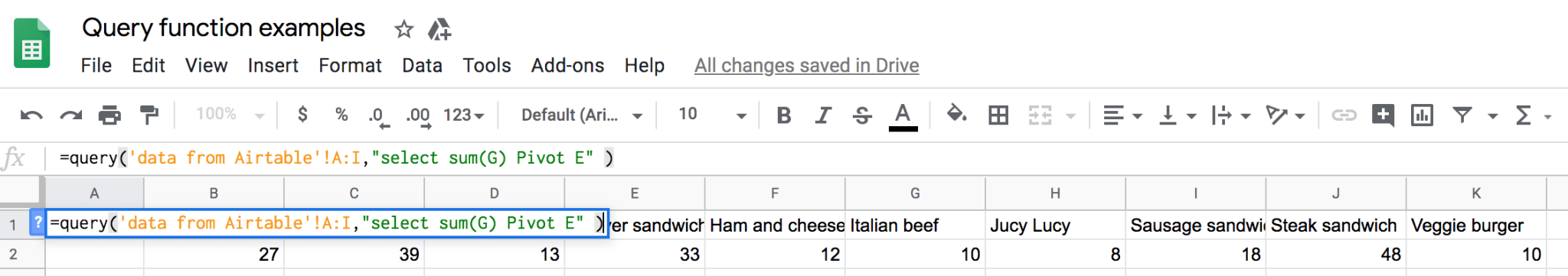Expand the Default (Arial) font dropdown
This screenshot has width=1568, height=276.
(x=581, y=115)
